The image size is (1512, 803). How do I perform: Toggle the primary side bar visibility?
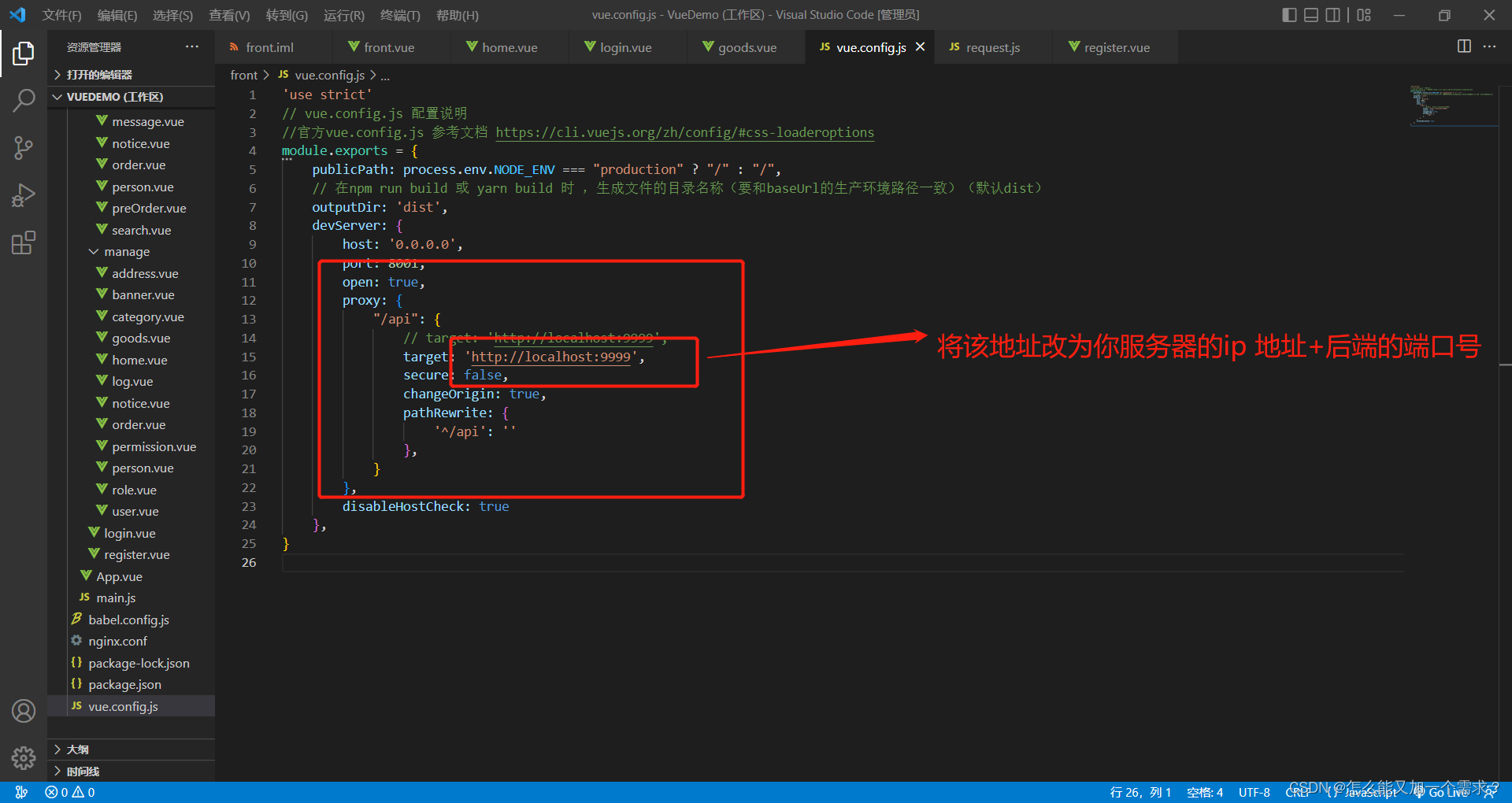pyautogui.click(x=1289, y=15)
